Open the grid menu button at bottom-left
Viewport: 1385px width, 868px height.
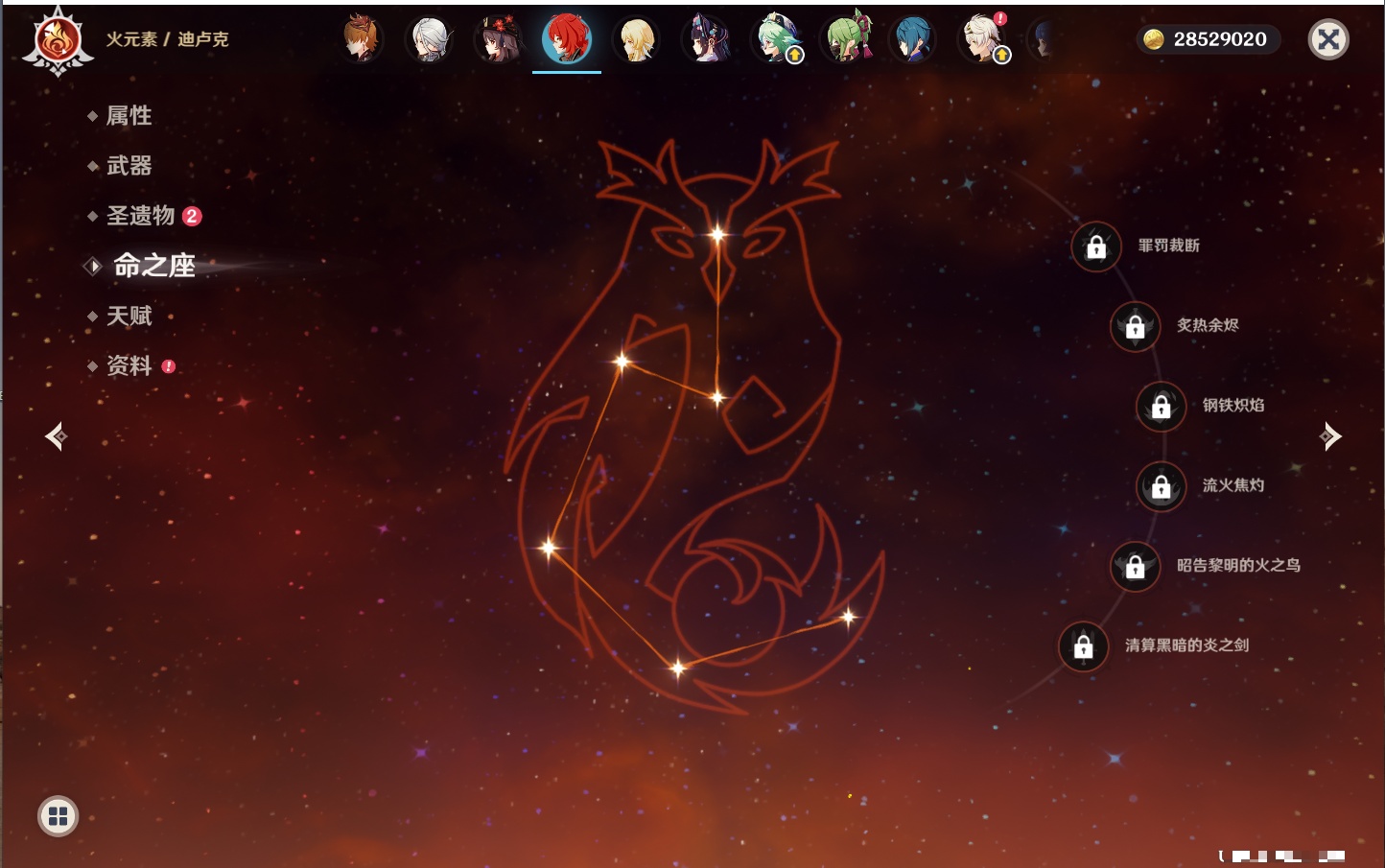[58, 816]
